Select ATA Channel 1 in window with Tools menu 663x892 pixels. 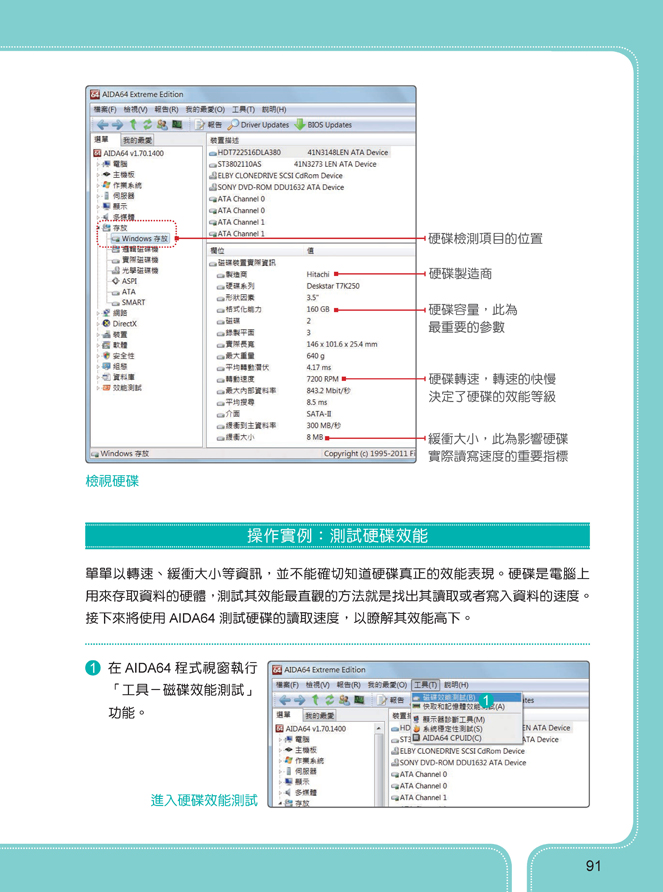(419, 798)
